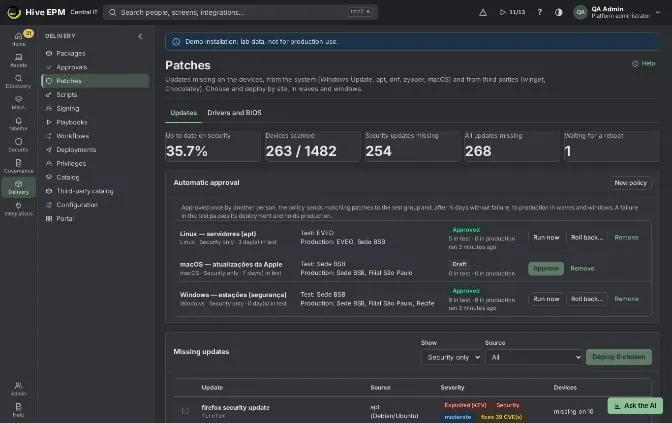Open the Help icon in the rail
The image size is (672, 423).
18,410
